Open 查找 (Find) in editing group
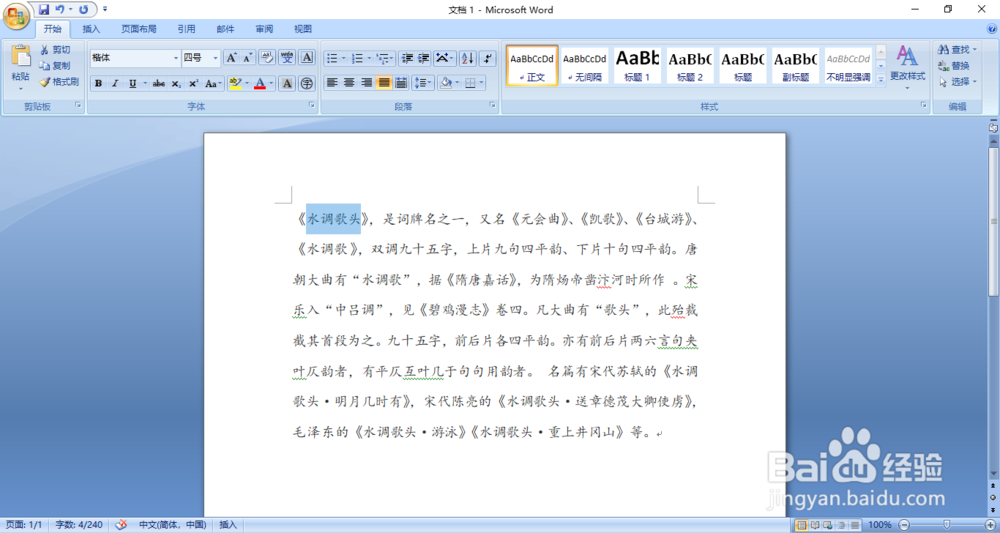 (957, 50)
